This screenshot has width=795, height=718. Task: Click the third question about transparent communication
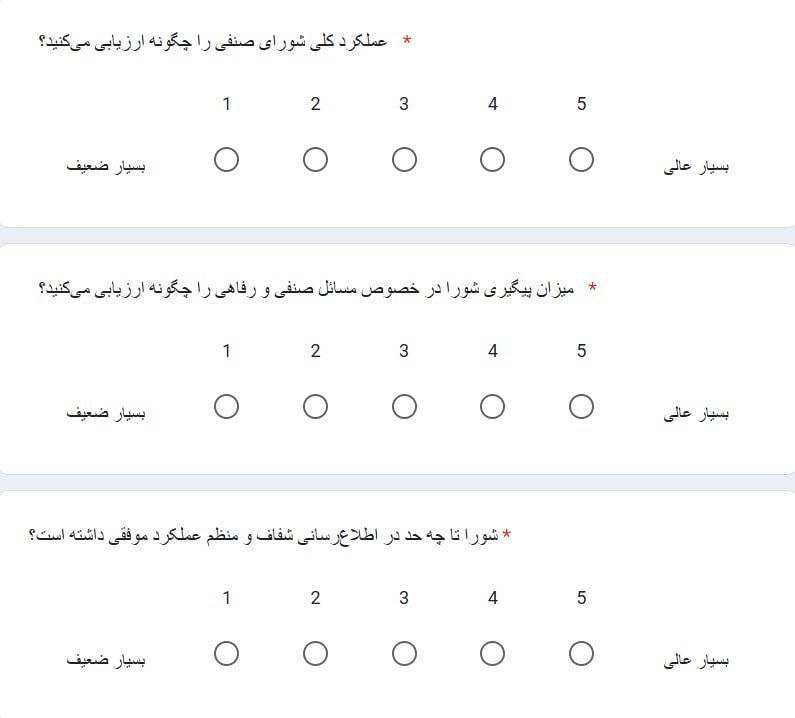(x=264, y=536)
